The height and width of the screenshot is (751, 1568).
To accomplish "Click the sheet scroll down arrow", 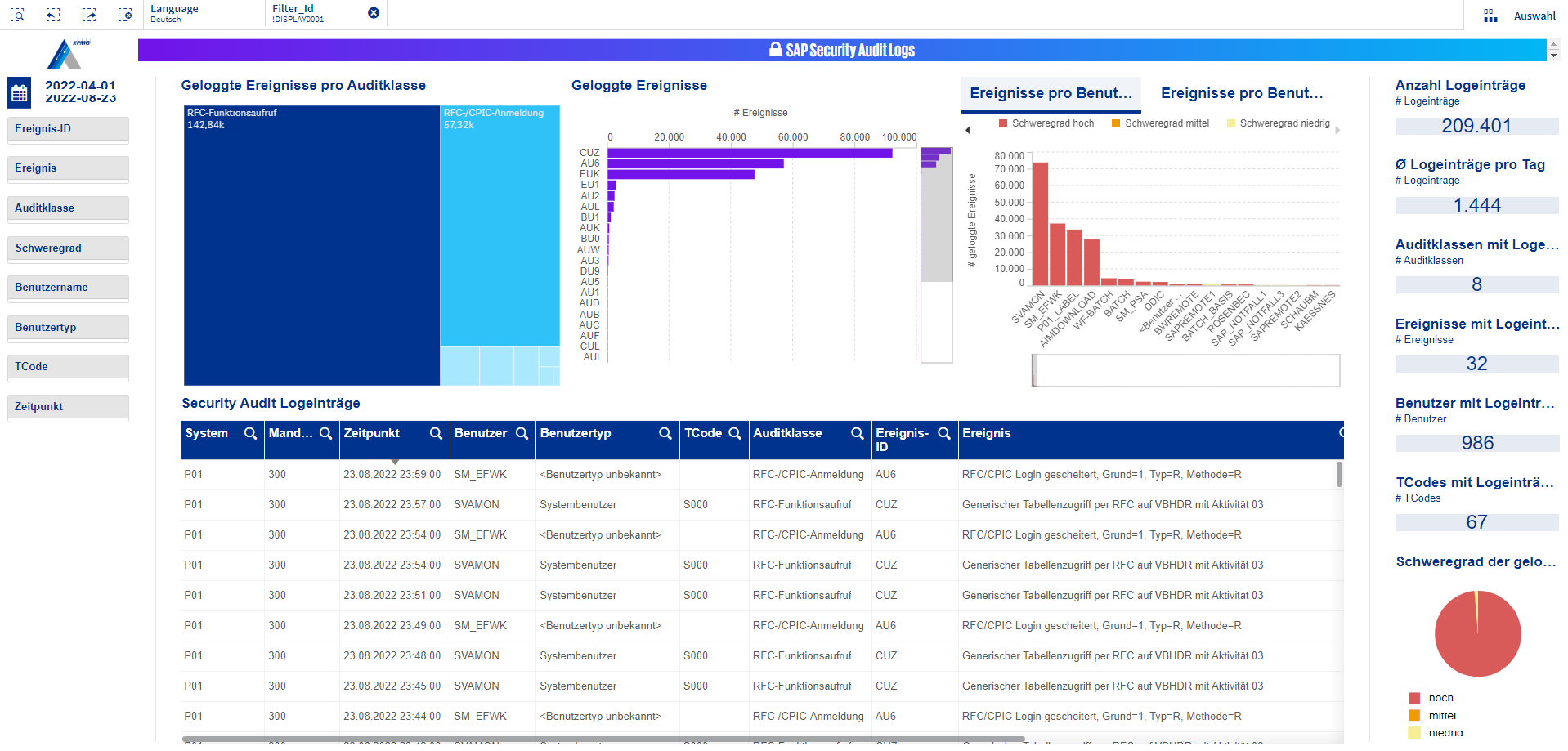I will (x=1553, y=56).
